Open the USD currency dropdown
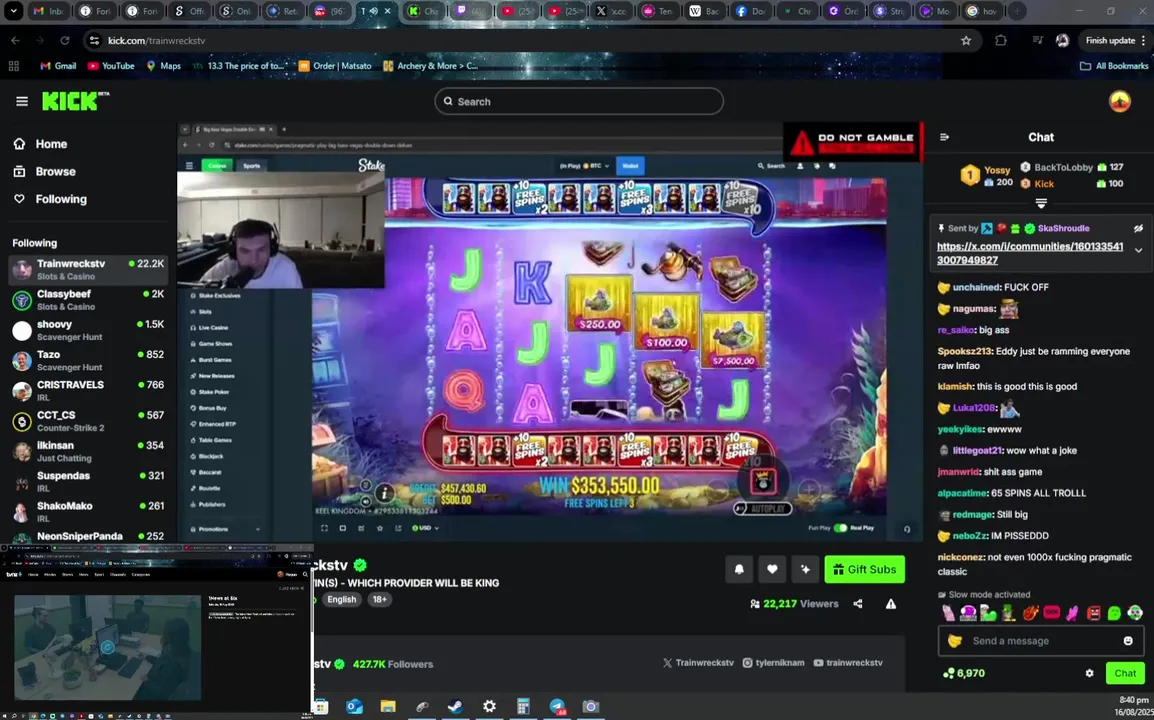 point(425,528)
